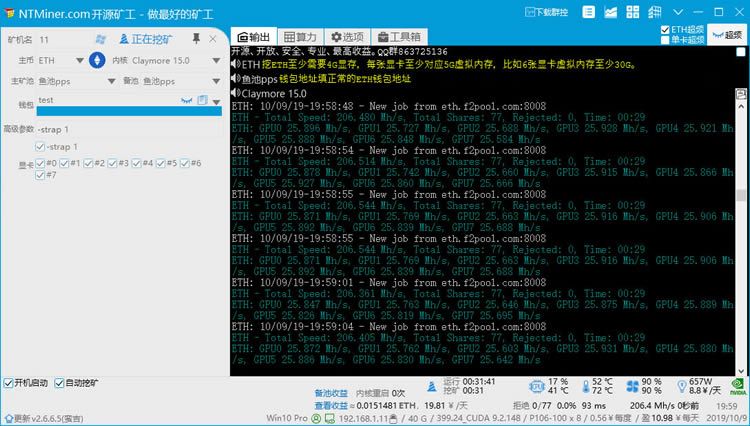Viewport: 750px width, 426px height.
Task: Click the Windows logo icon near miner name
Action: click(x=100, y=39)
